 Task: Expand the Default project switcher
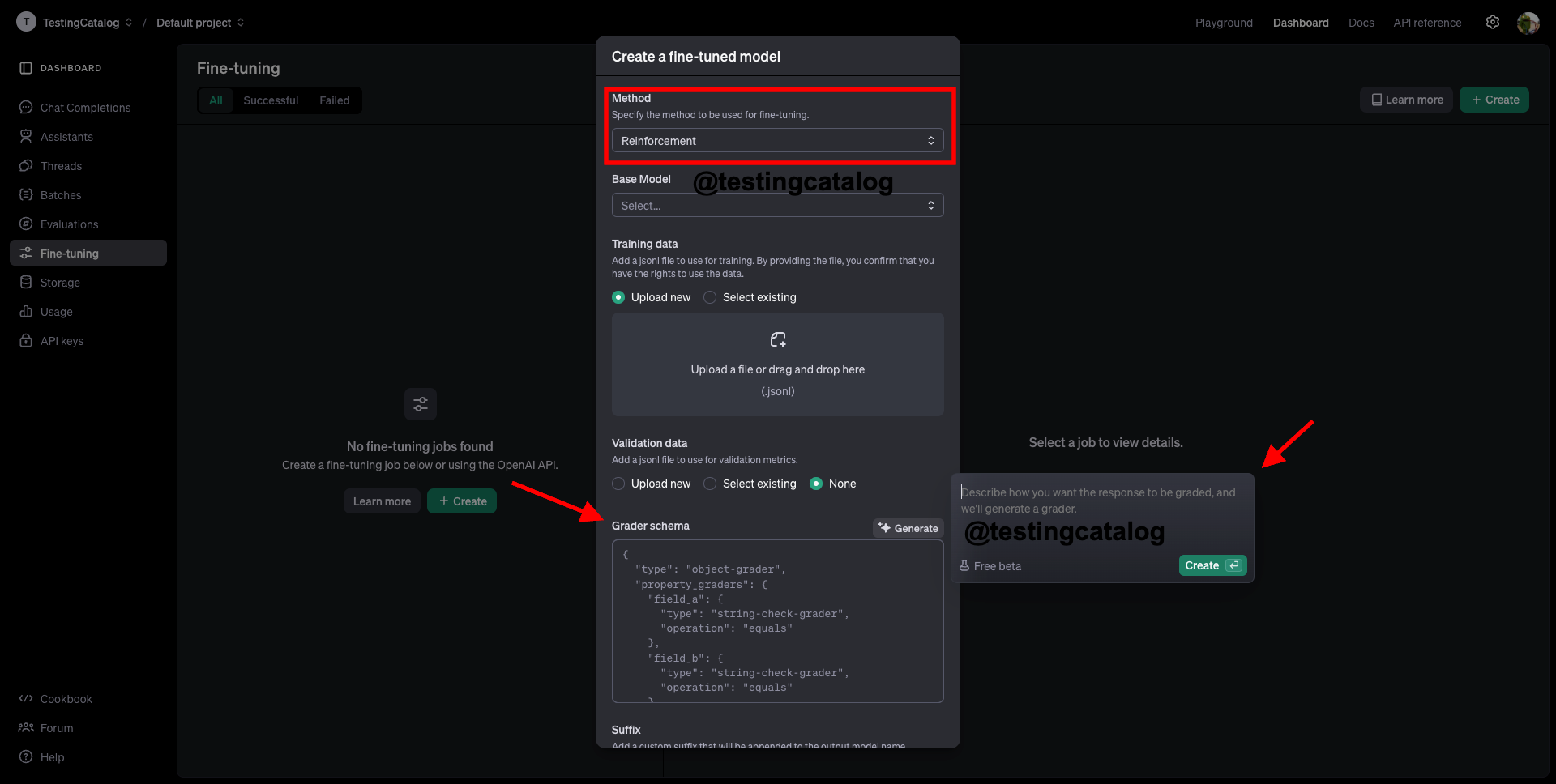tap(199, 22)
